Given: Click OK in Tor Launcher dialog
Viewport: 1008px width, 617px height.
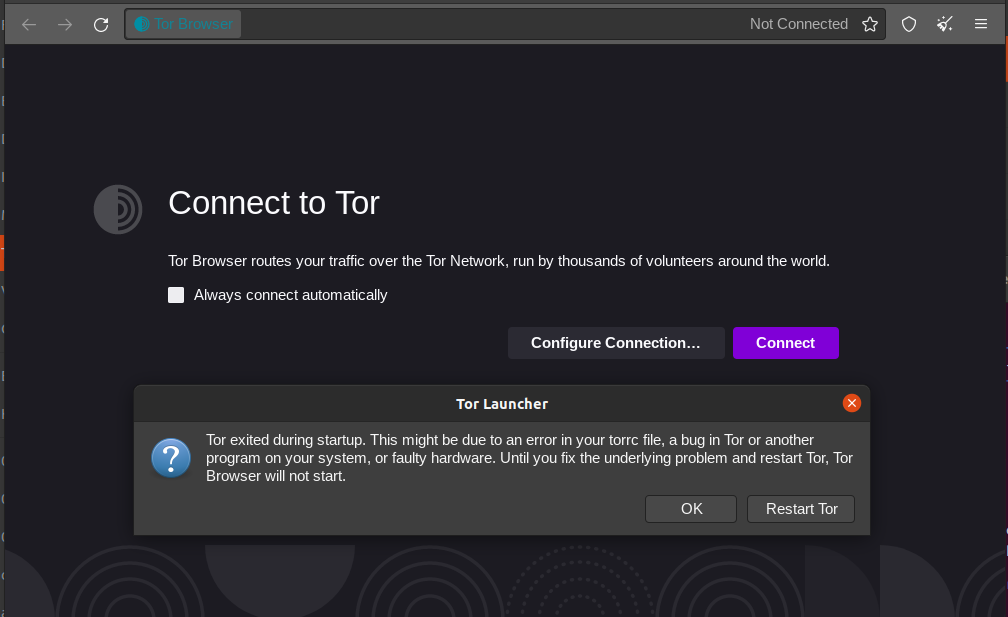Looking at the screenshot, I should coord(691,509).
